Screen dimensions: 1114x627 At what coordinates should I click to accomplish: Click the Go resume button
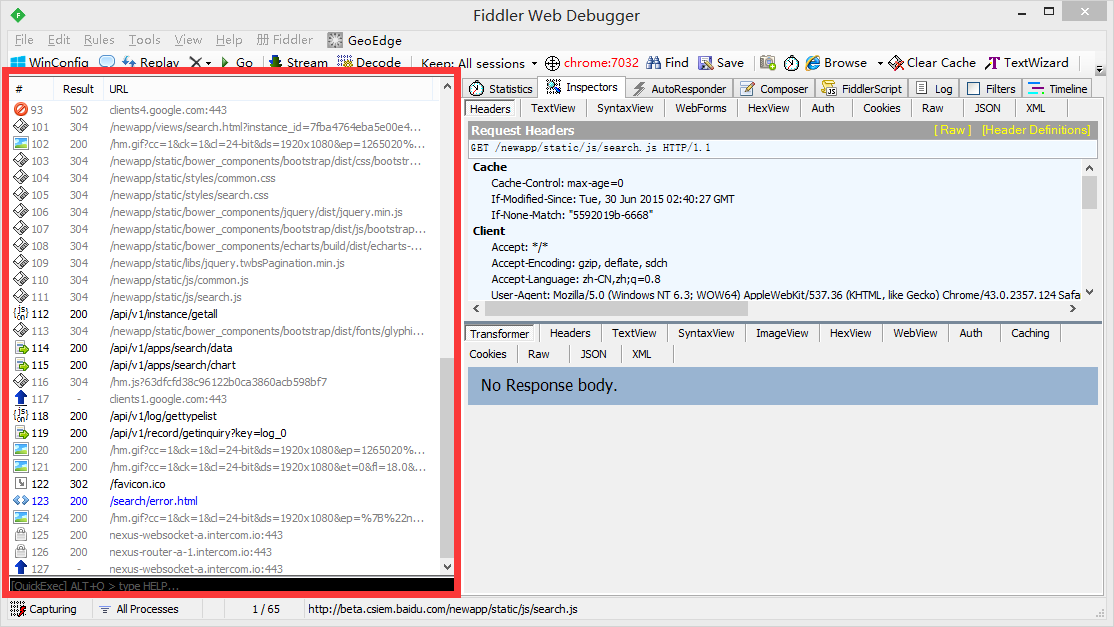pos(237,62)
